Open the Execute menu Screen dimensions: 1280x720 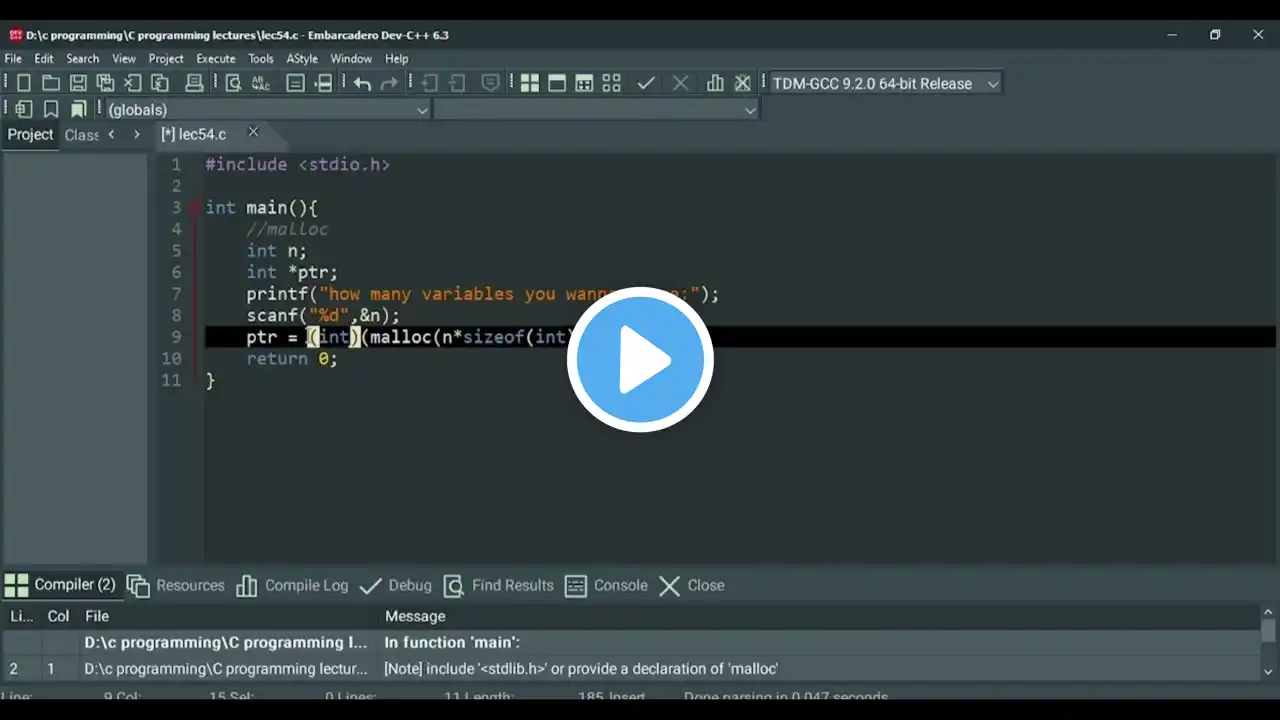[216, 59]
